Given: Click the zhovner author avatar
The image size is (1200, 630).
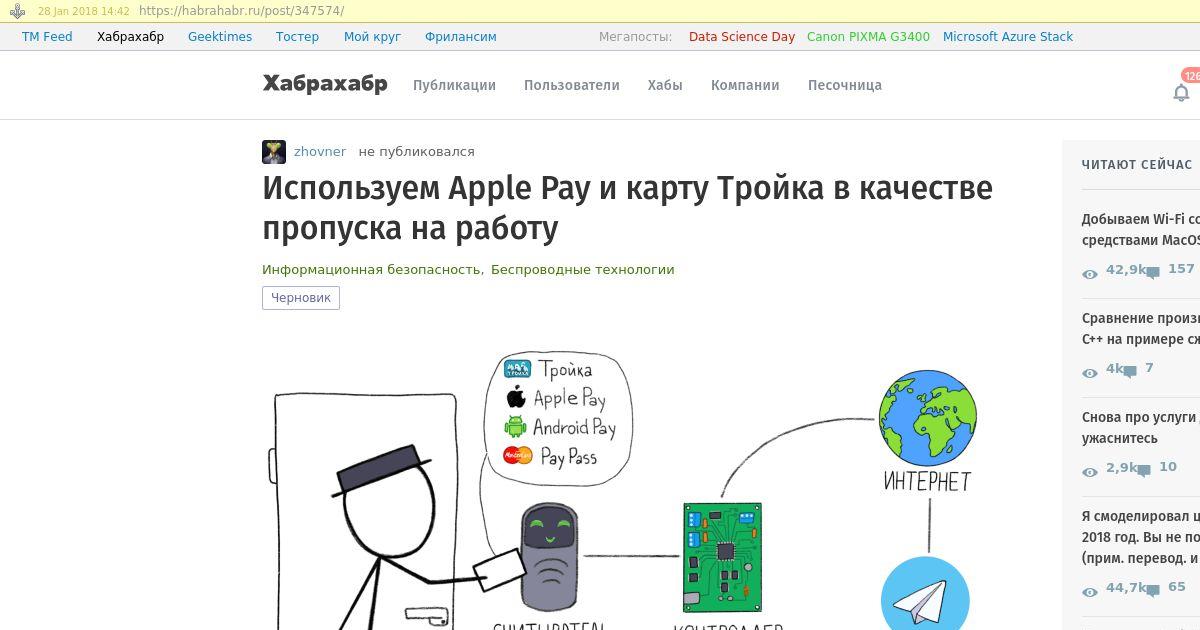Looking at the screenshot, I should 274,152.
